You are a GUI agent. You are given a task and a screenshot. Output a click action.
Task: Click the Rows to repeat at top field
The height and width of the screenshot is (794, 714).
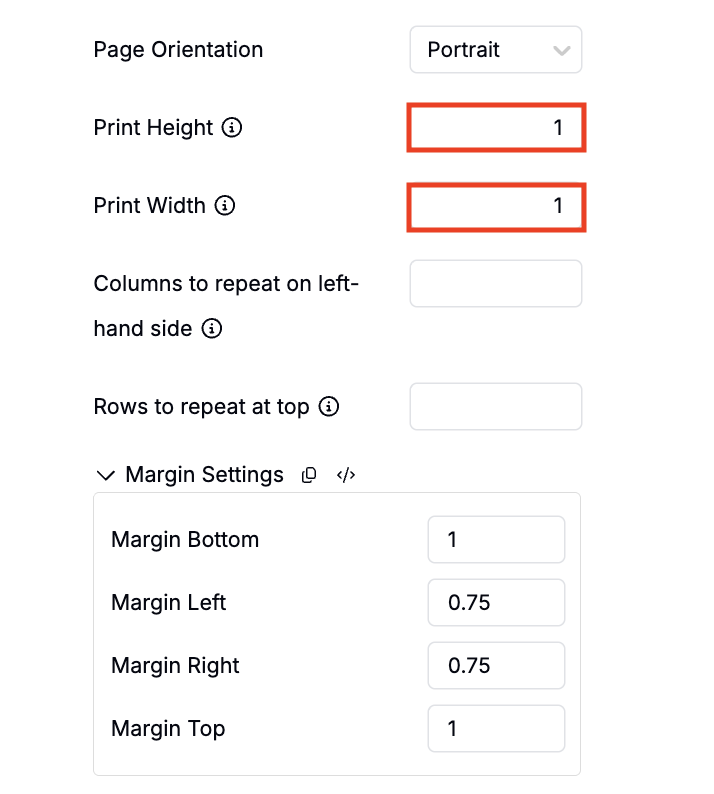495,407
